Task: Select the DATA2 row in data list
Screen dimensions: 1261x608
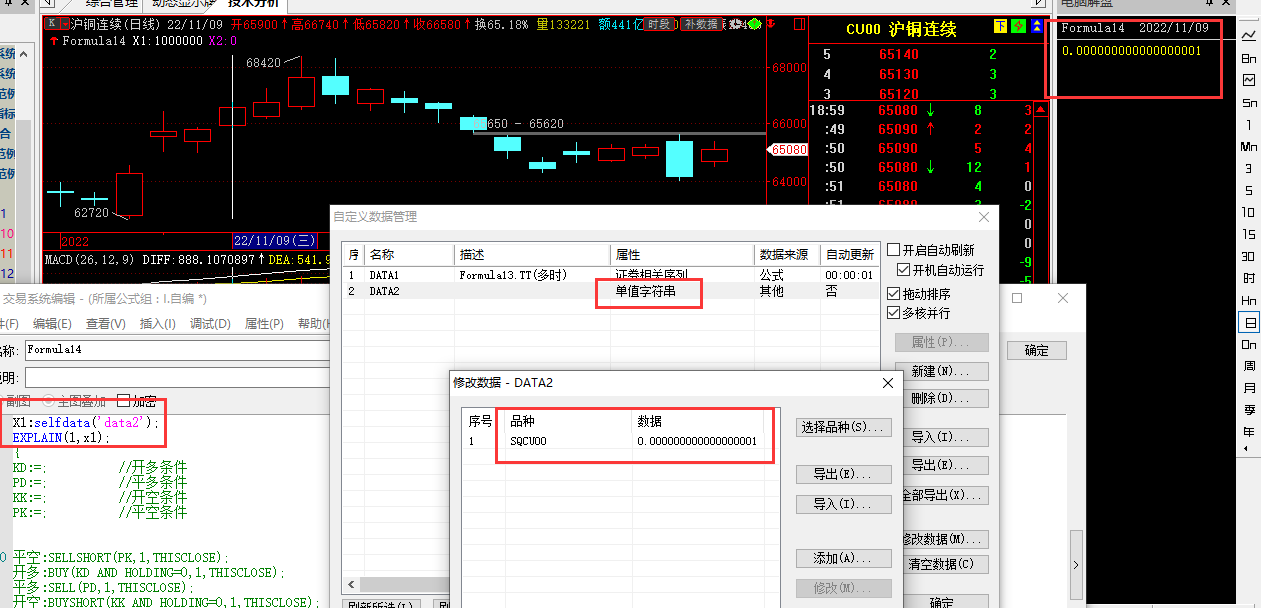Action: tap(610, 291)
